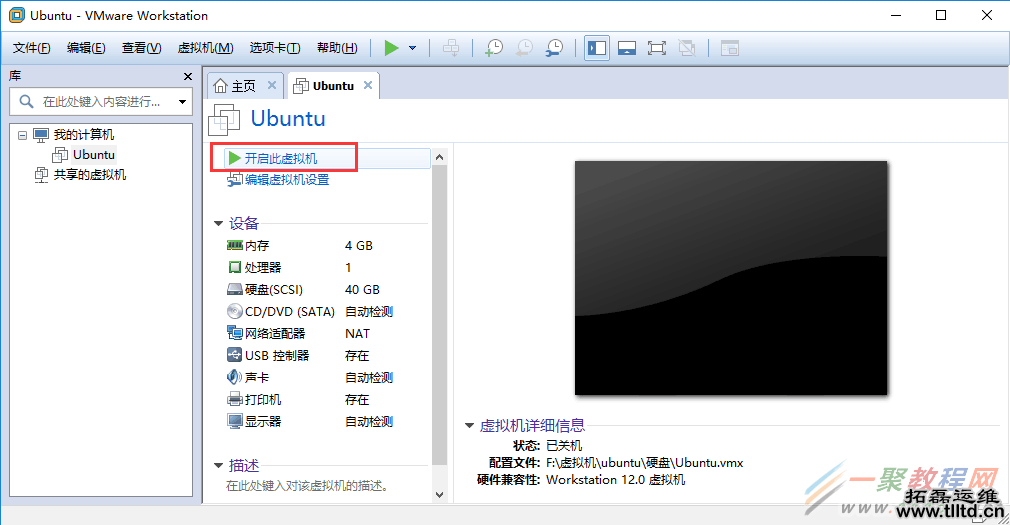Collapse the 我的计算机 tree node

pyautogui.click(x=23, y=135)
